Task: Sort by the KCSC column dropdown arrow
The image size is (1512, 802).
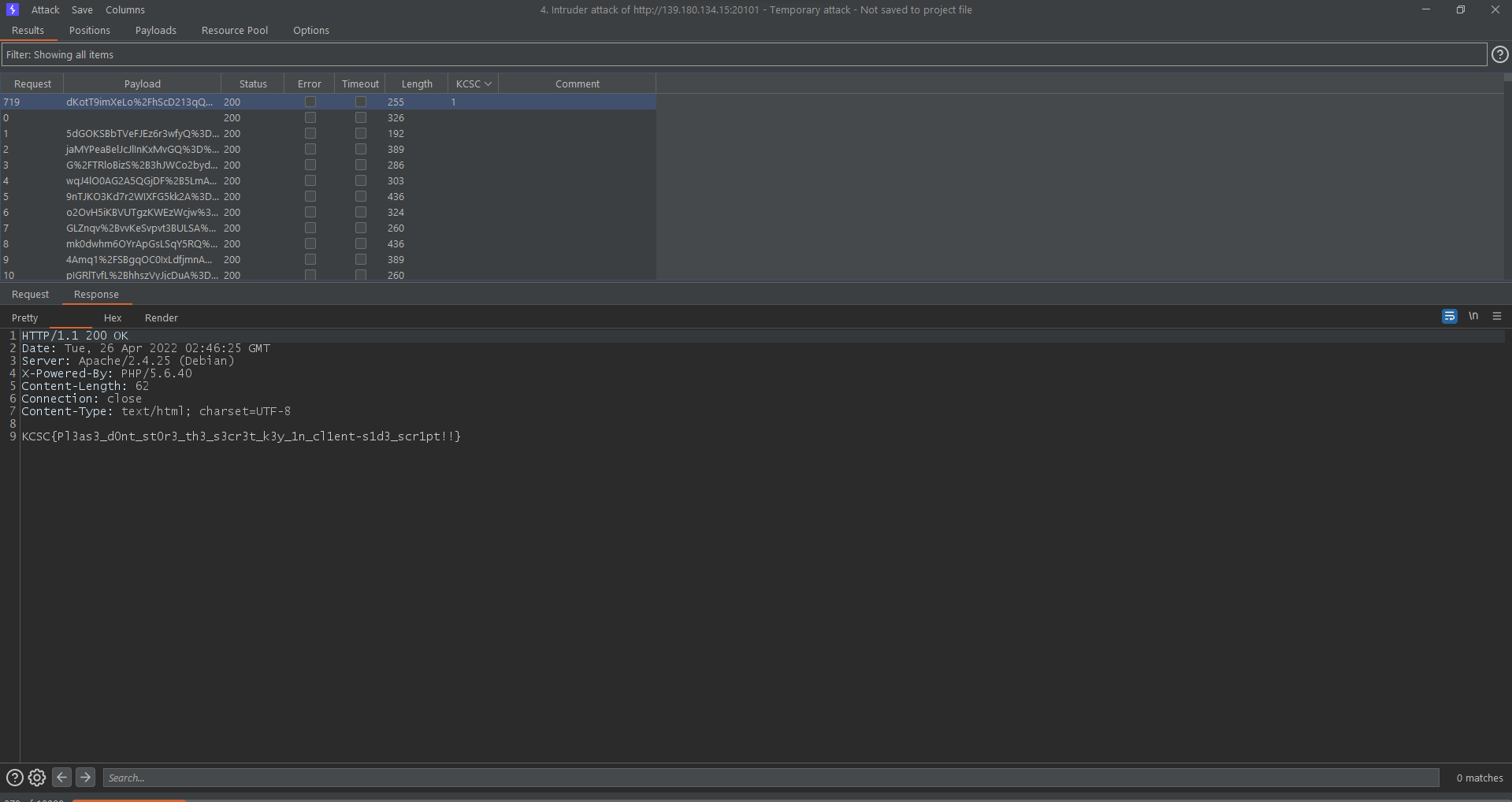Action: pyautogui.click(x=489, y=84)
